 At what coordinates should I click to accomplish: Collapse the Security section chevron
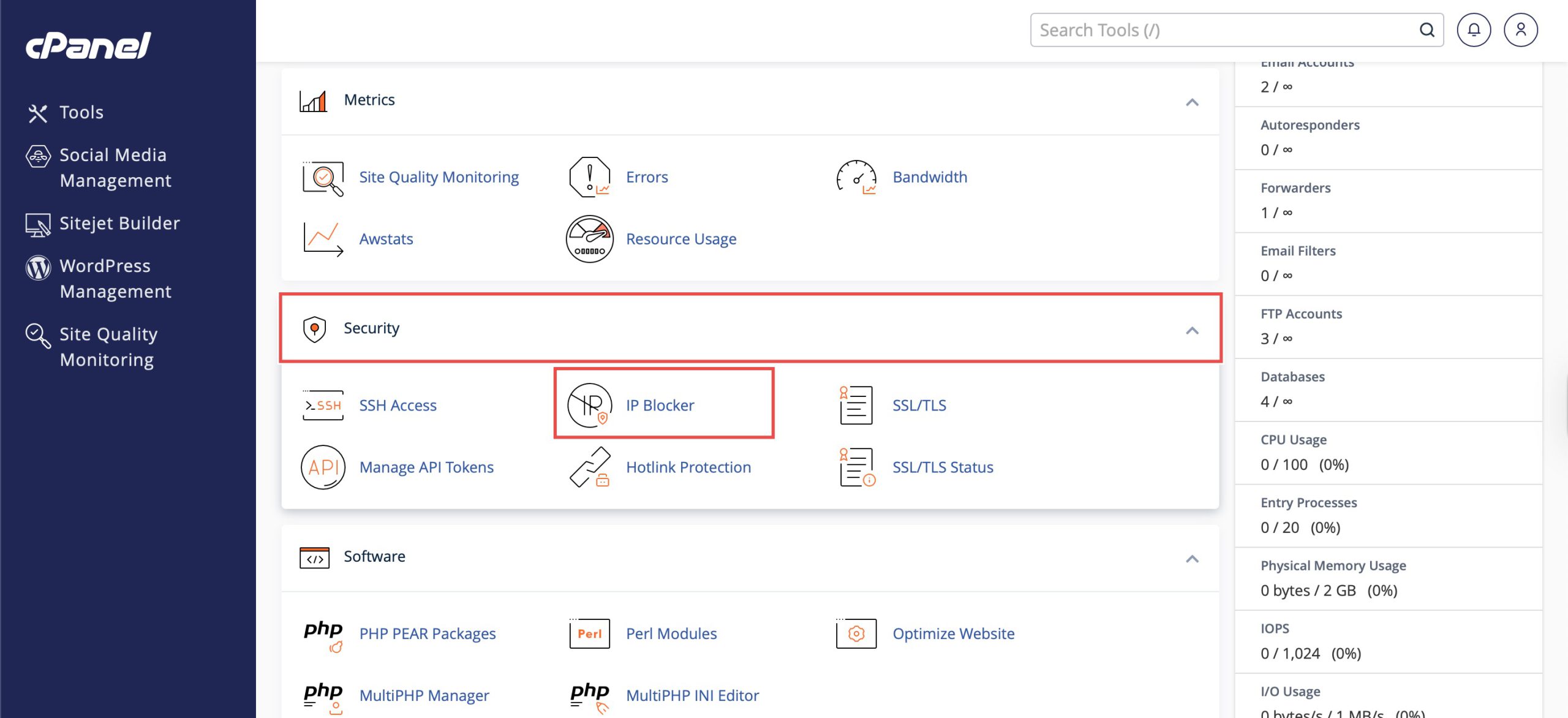point(1191,331)
